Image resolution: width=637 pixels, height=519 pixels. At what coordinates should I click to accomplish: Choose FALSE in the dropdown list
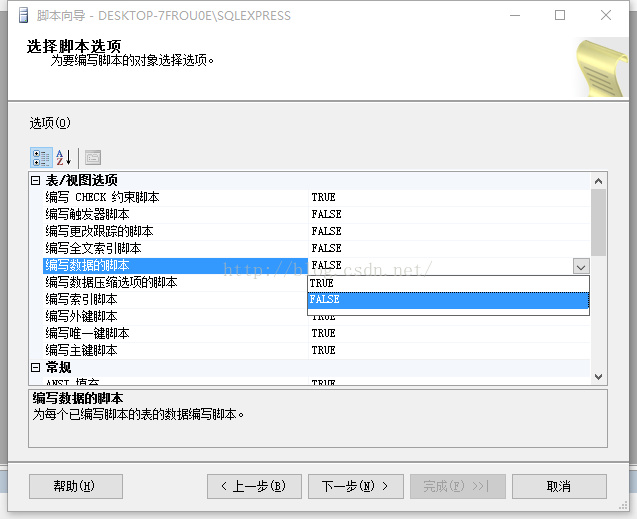(x=448, y=300)
